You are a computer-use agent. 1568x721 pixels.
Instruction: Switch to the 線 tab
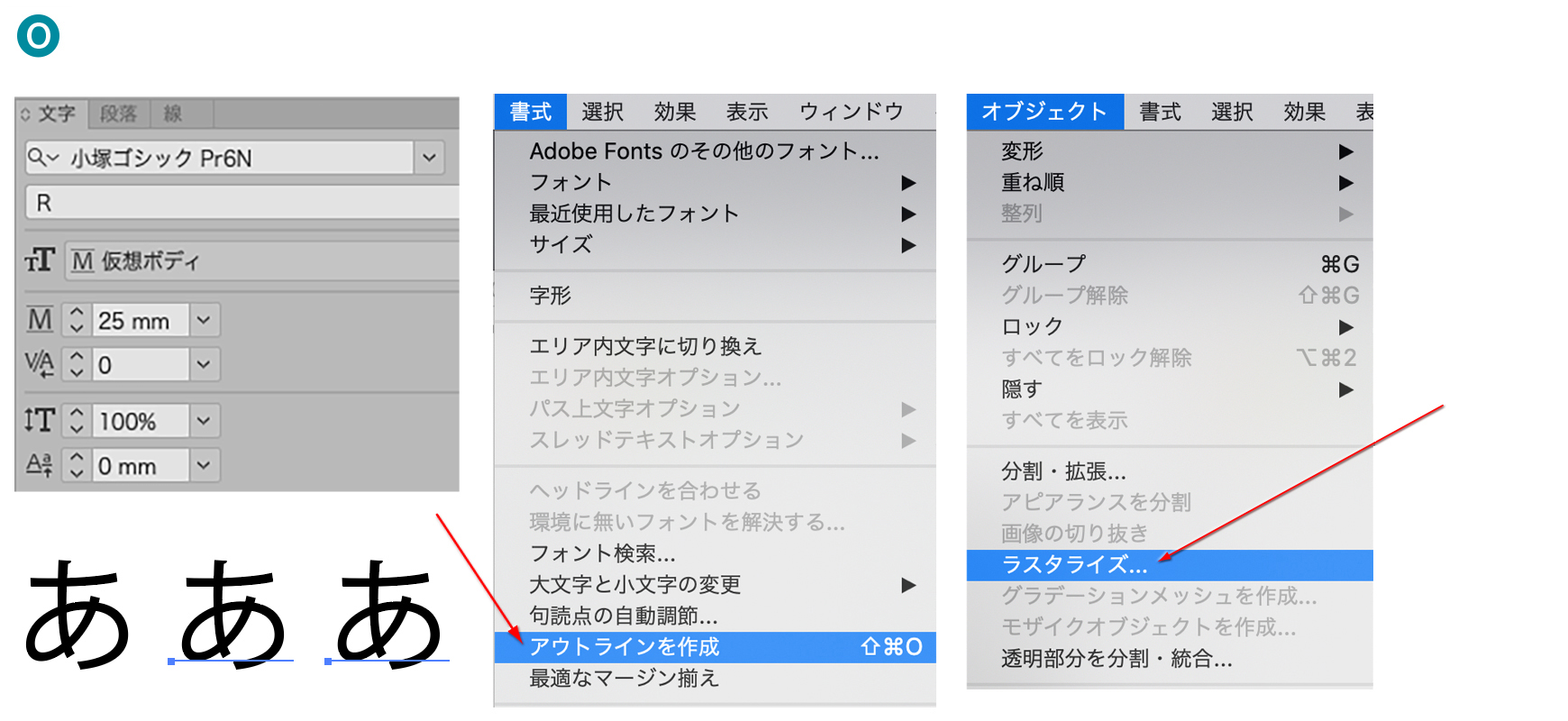173,114
